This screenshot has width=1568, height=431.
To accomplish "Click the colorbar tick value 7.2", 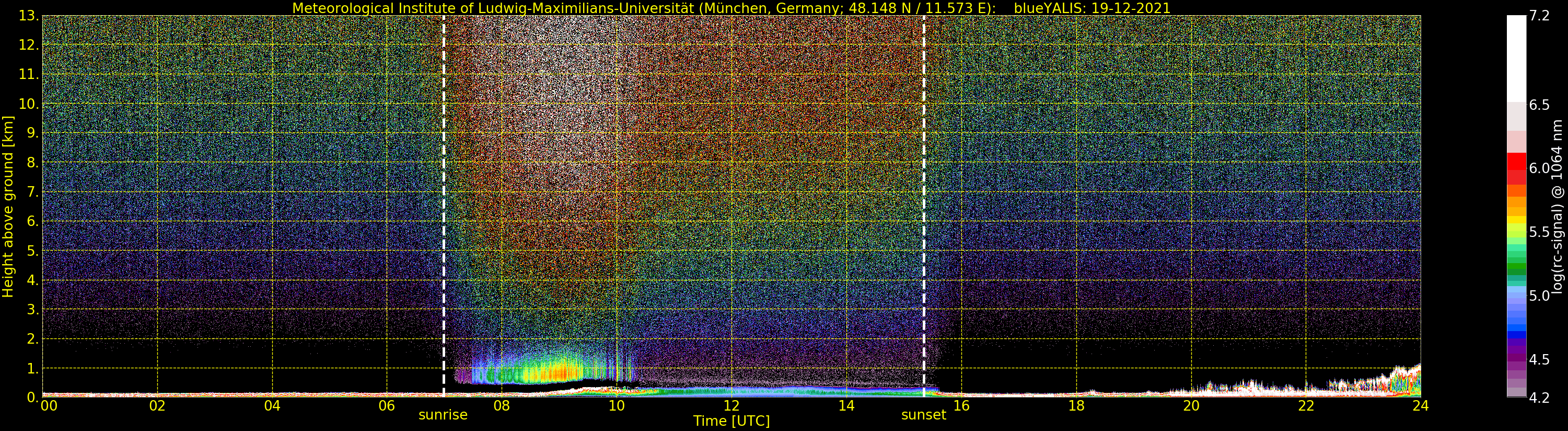I will pos(1539,16).
